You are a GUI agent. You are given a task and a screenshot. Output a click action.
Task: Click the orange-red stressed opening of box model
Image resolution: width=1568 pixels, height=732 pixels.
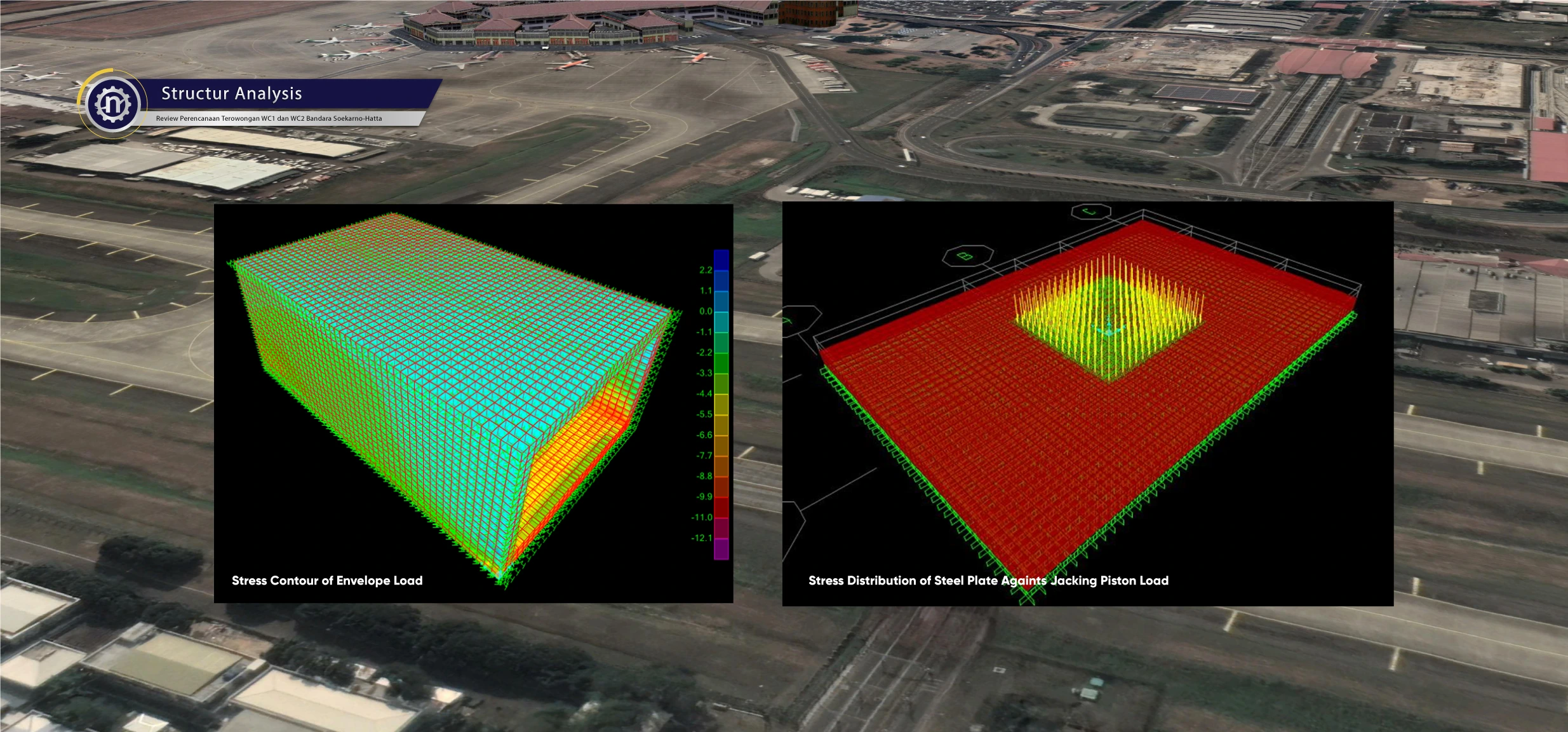(572, 457)
